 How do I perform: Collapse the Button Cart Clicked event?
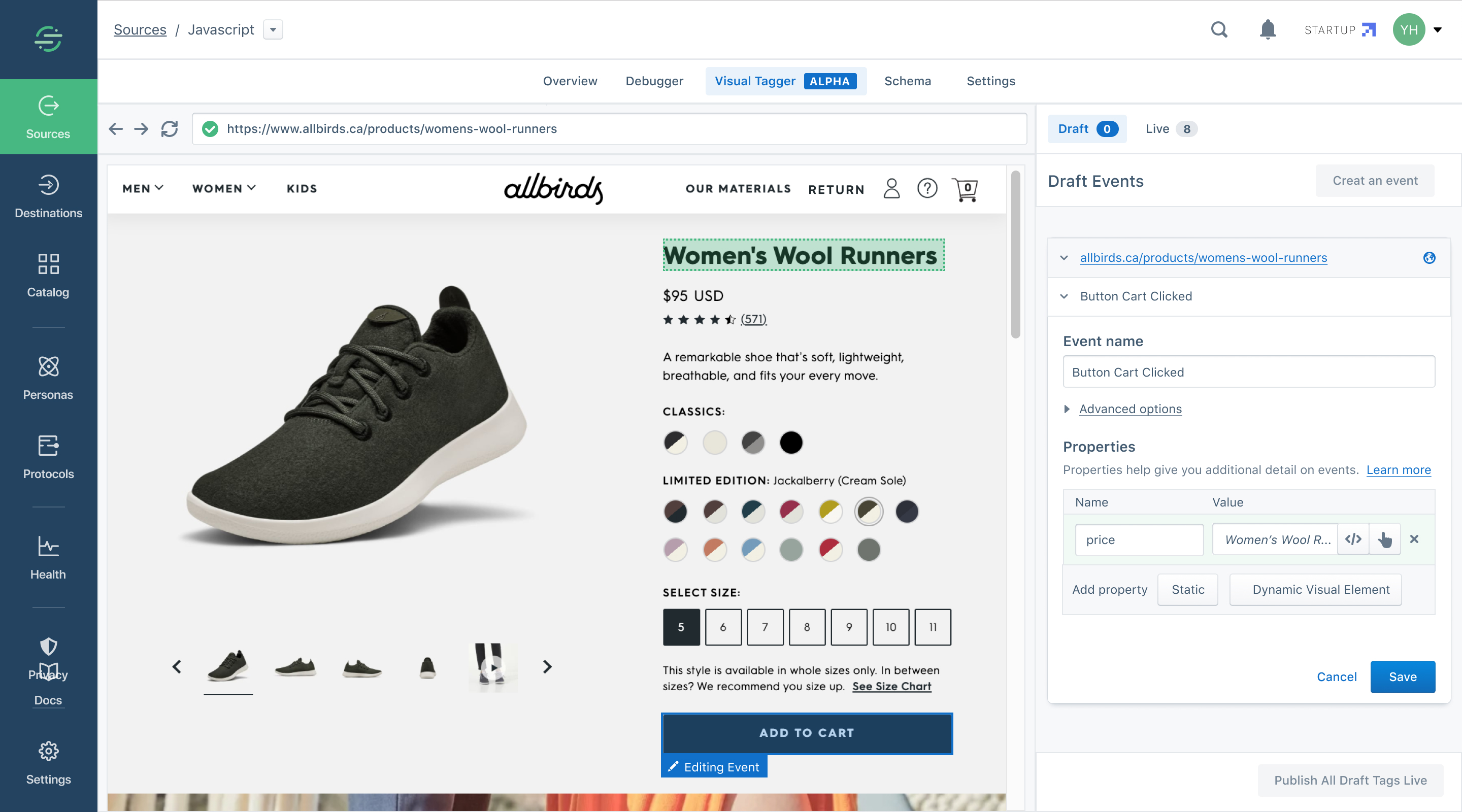[x=1064, y=296]
